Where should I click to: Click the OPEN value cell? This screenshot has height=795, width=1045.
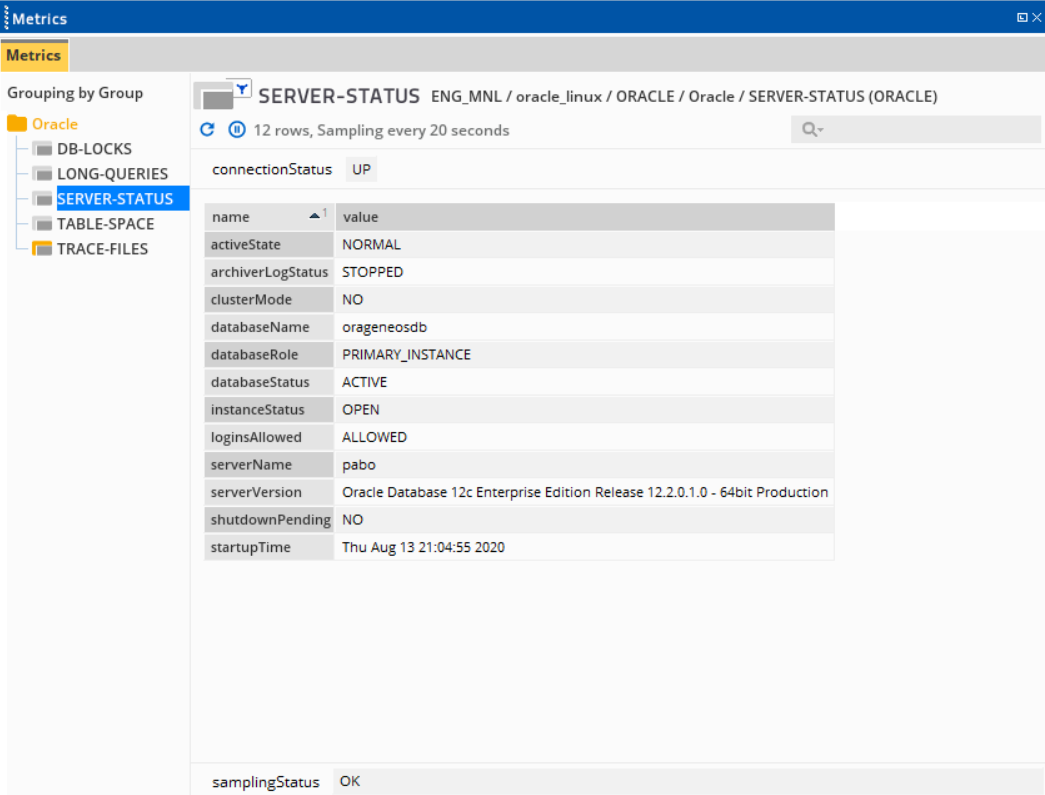pyautogui.click(x=584, y=410)
